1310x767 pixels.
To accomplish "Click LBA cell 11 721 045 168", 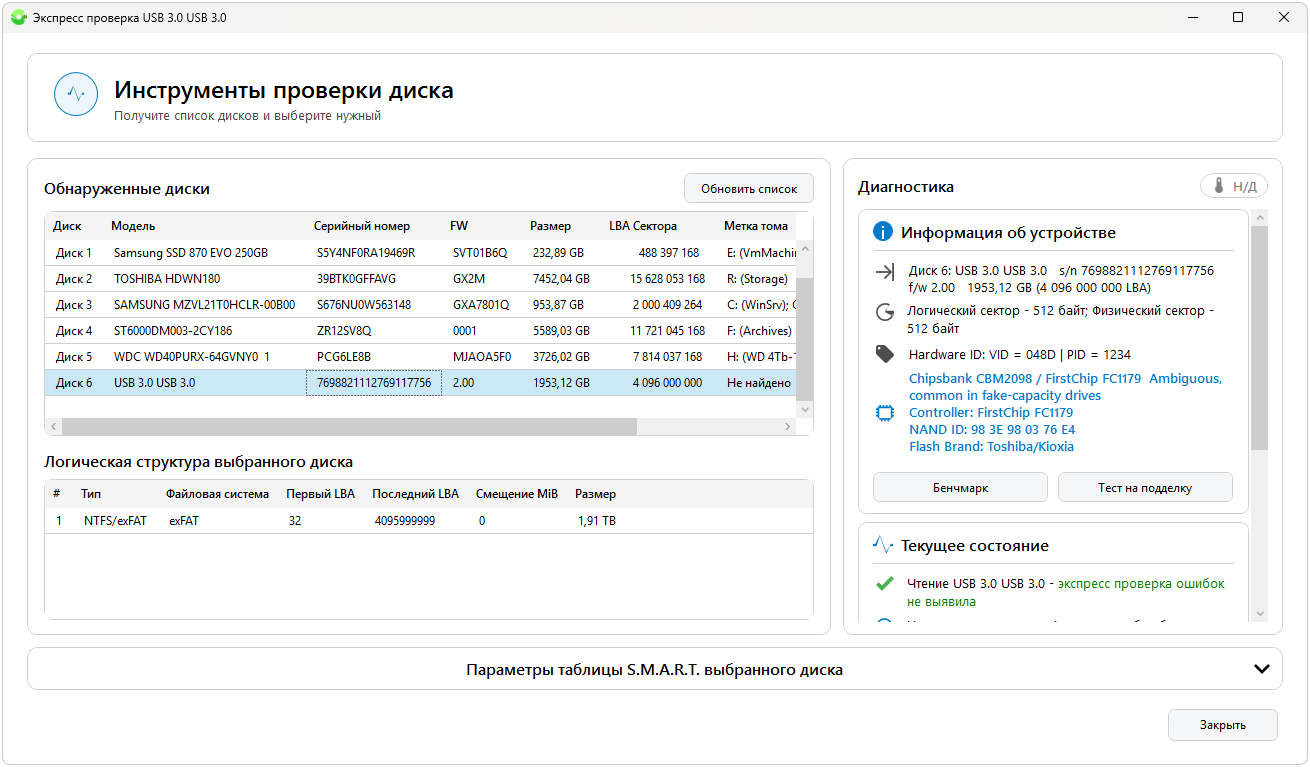I will (667, 331).
